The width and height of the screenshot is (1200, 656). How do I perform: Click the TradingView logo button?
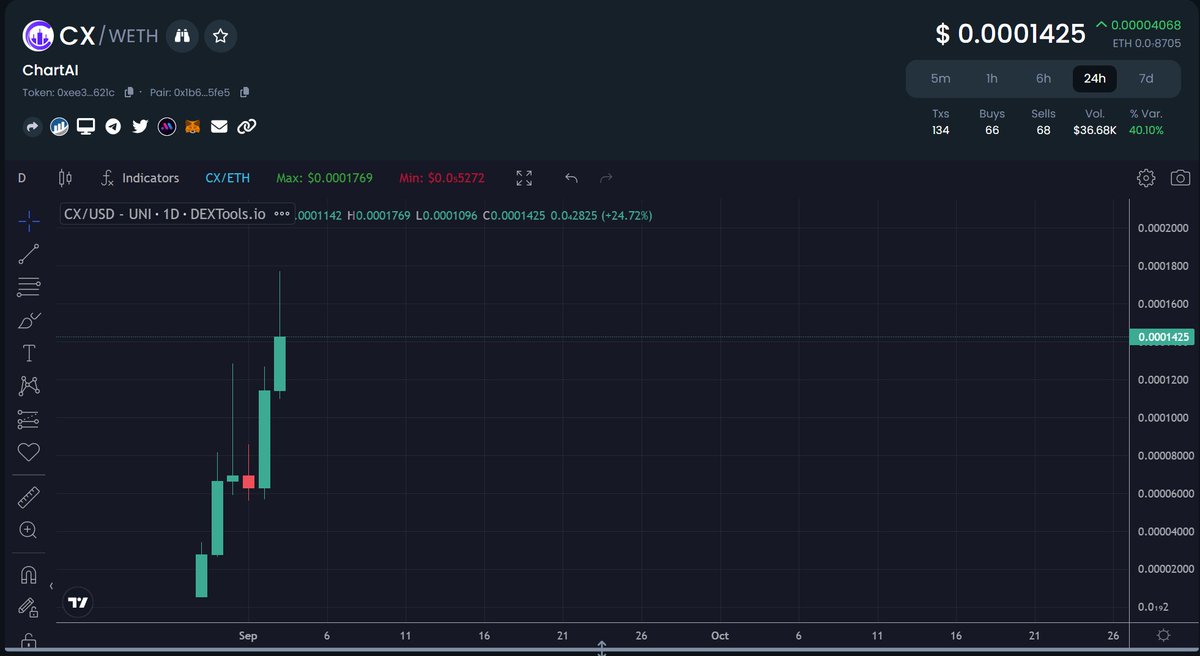(78, 602)
